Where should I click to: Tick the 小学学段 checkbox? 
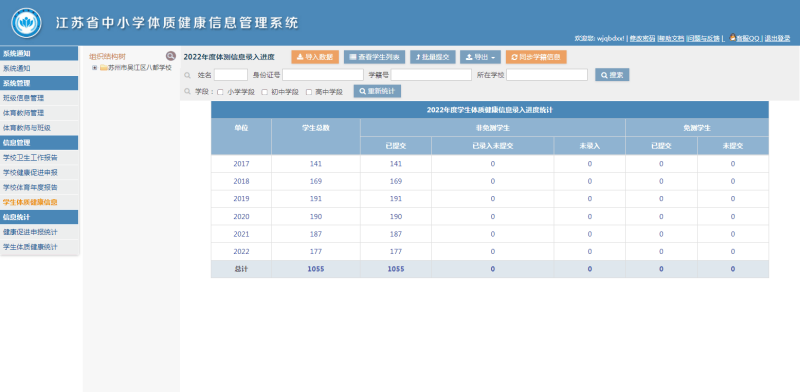[x=220, y=92]
